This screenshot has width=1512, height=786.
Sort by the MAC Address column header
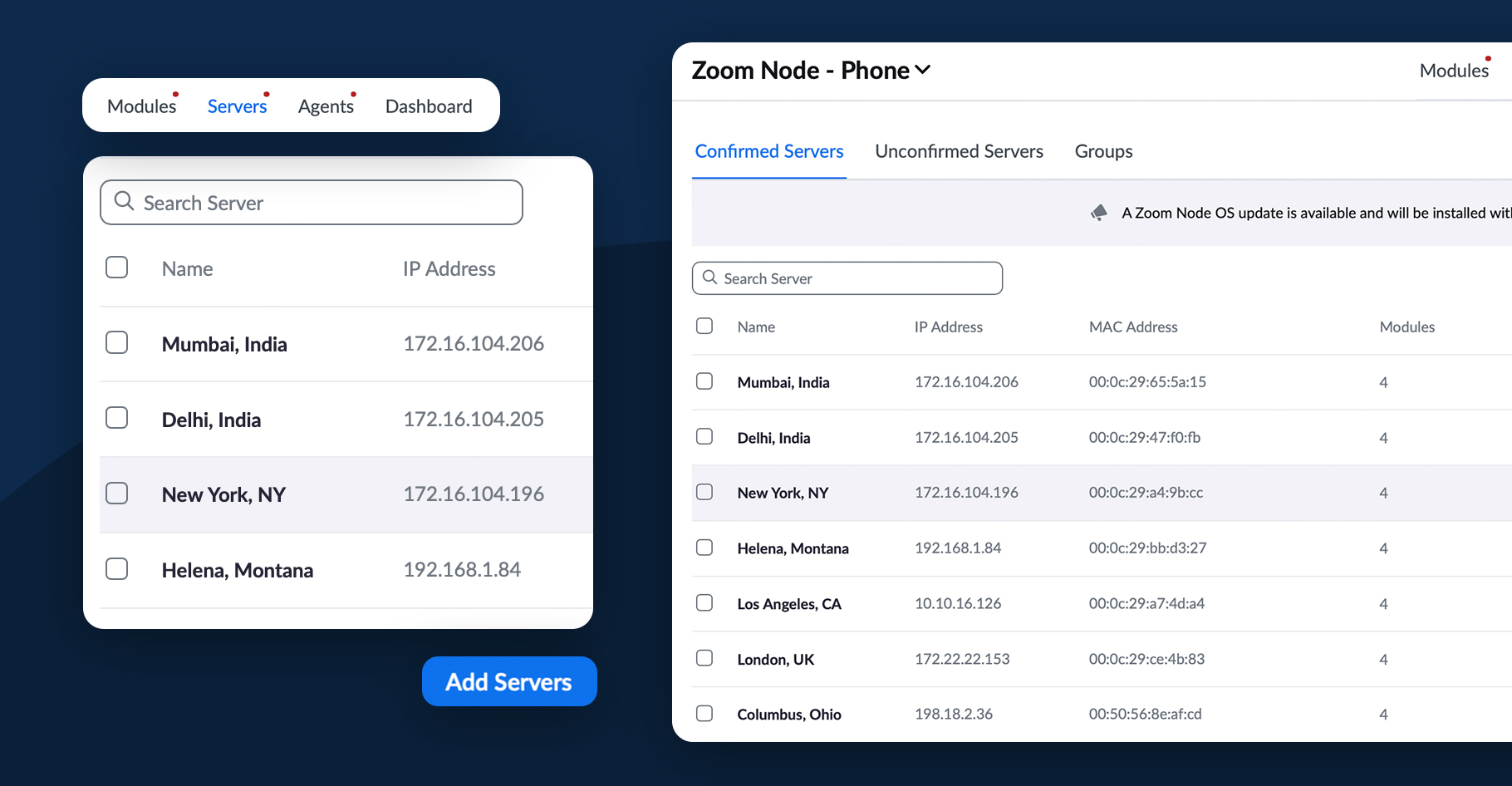pyautogui.click(x=1132, y=327)
